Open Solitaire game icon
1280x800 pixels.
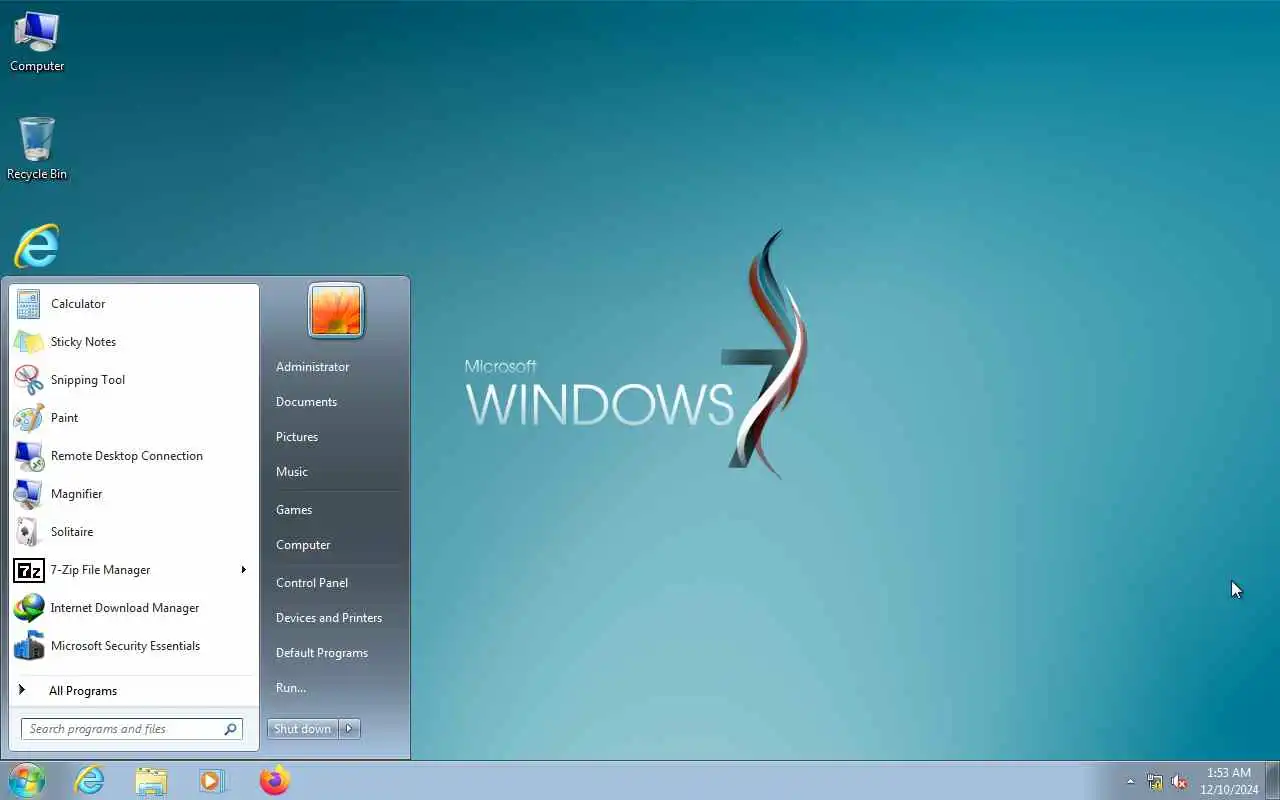28,532
